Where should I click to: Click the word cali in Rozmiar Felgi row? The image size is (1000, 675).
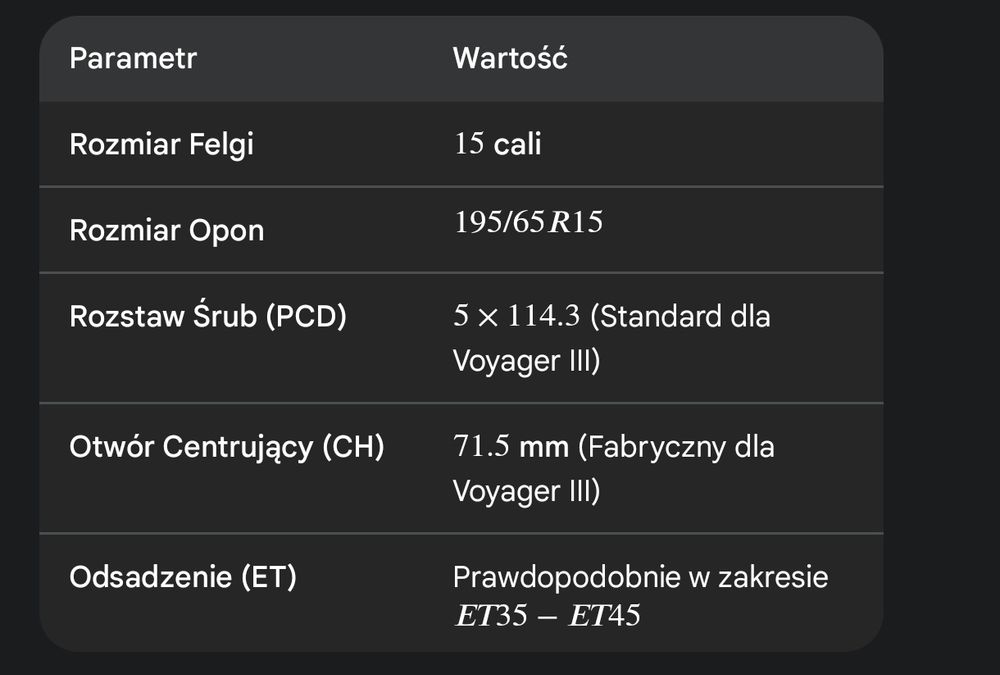coord(517,144)
